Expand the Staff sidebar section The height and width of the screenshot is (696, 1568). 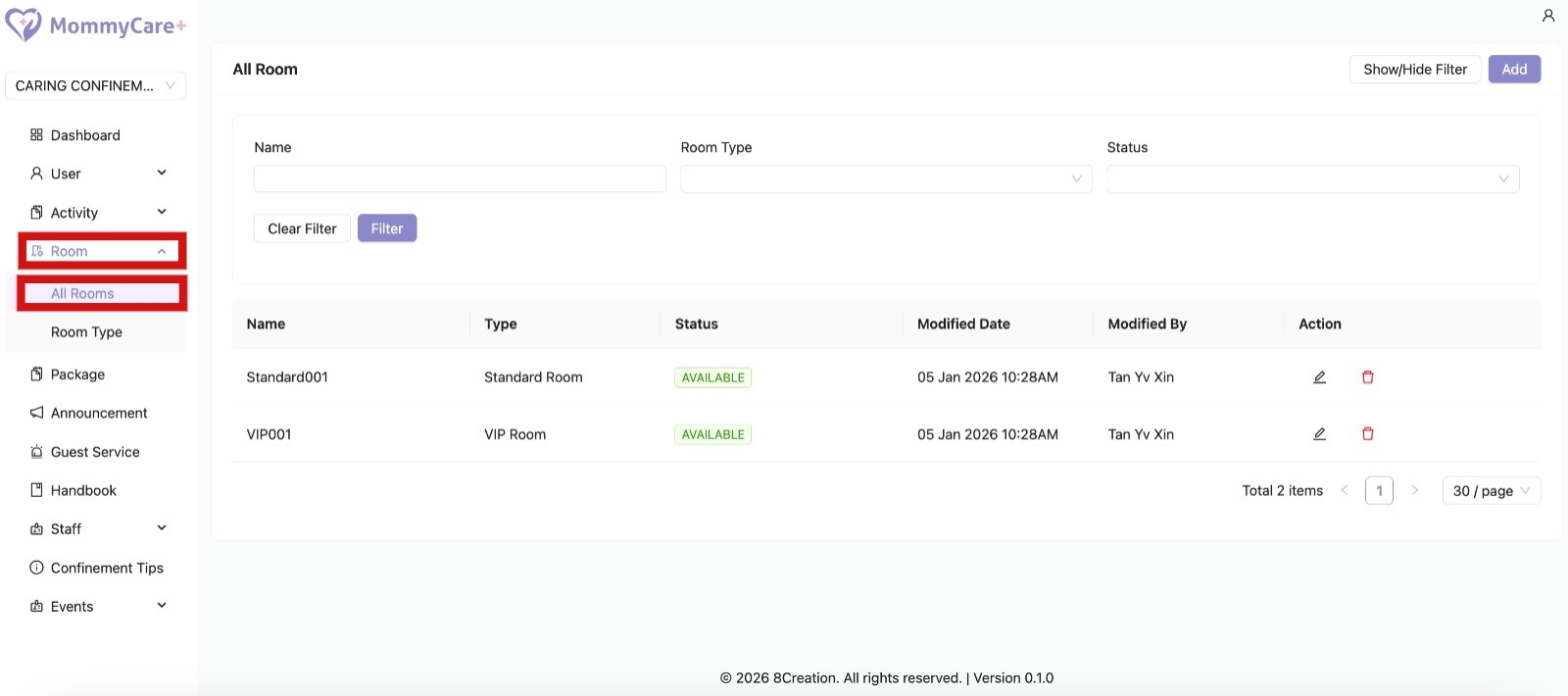click(x=98, y=529)
